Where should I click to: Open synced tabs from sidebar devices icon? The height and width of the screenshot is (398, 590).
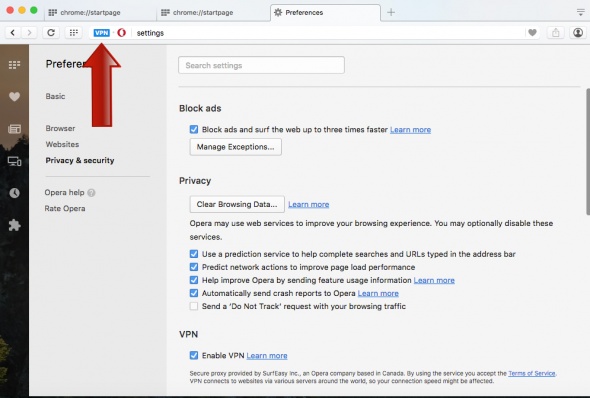(x=14, y=161)
